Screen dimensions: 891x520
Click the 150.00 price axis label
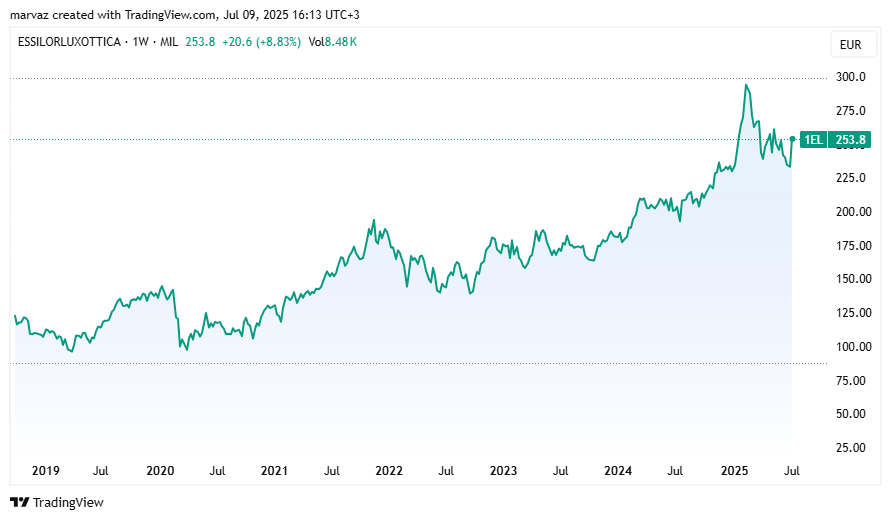click(853, 278)
